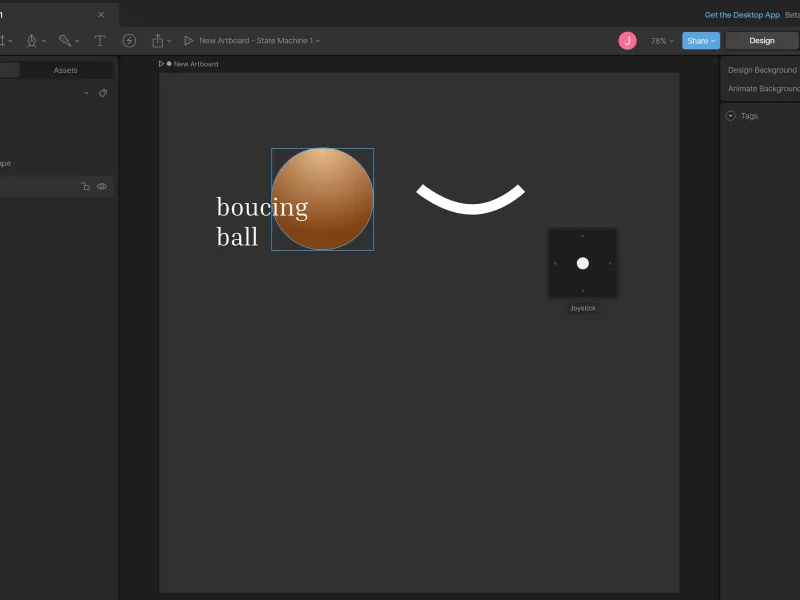Select the orange gradient ball
The width and height of the screenshot is (800, 600).
322,199
